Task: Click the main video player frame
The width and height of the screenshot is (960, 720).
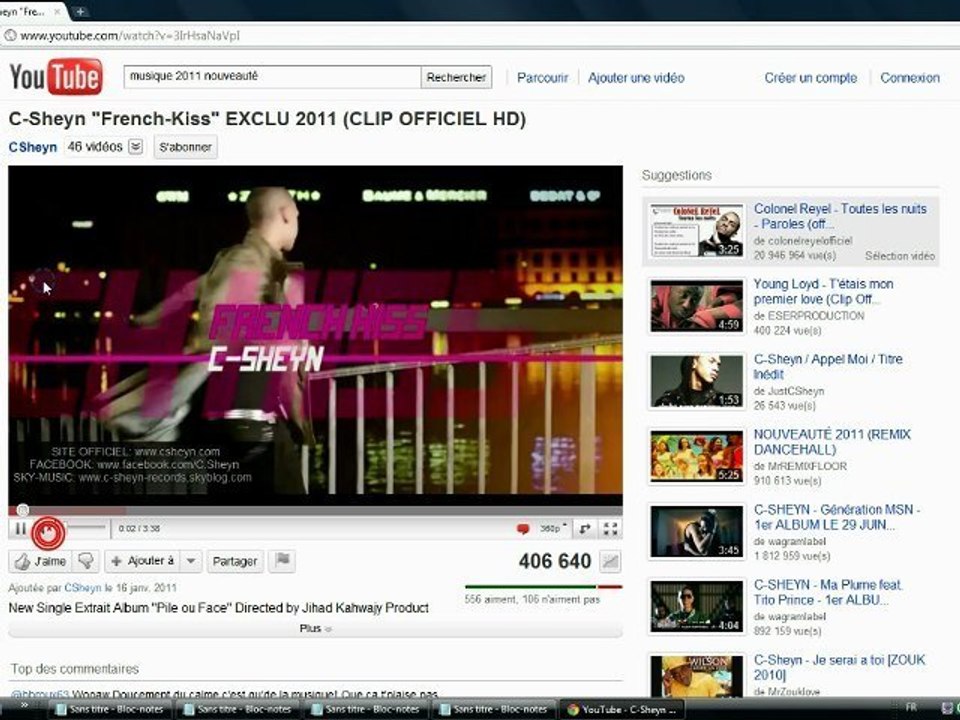Action: (x=315, y=335)
